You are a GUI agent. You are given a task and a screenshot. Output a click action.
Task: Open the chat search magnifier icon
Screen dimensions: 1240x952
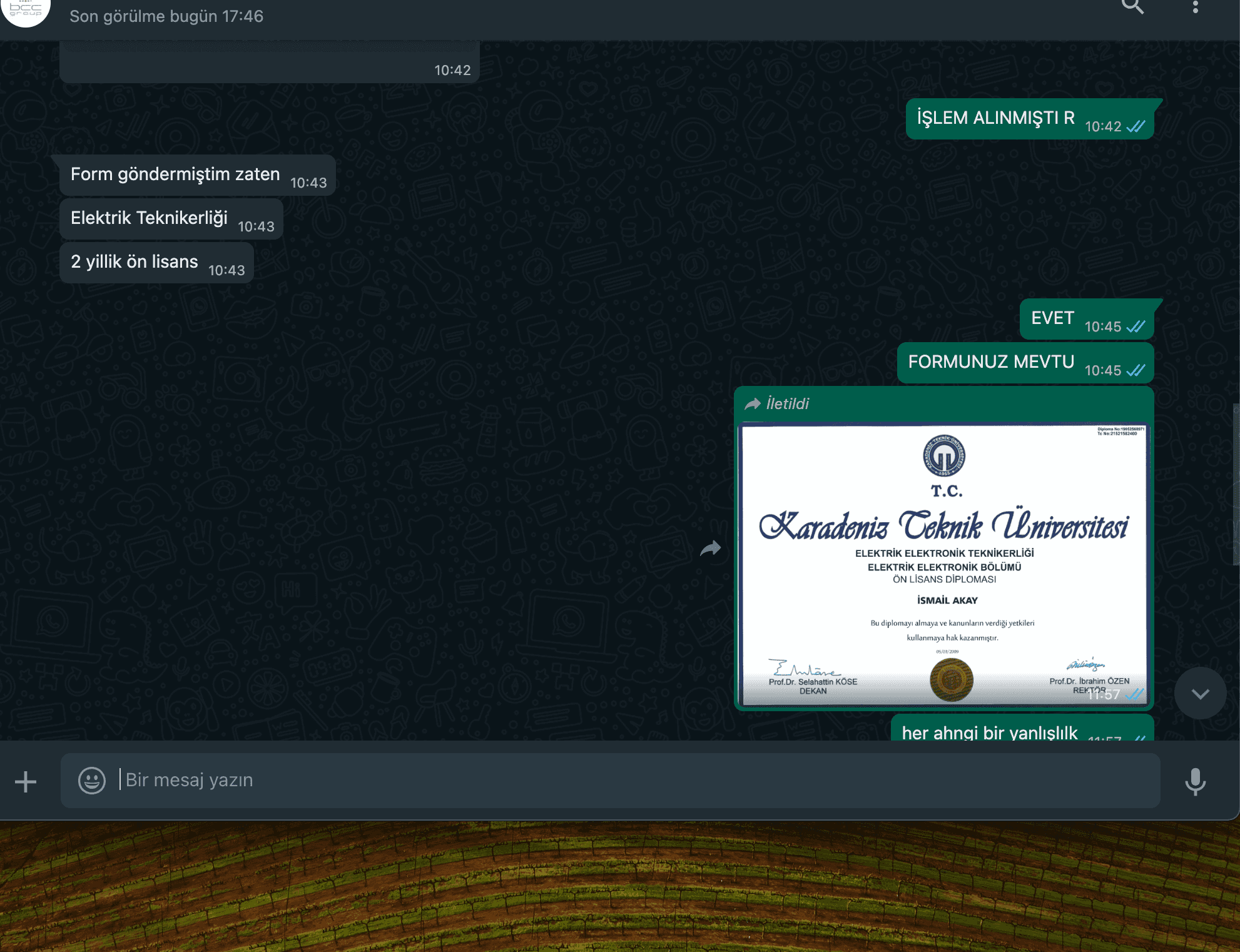tap(1132, 6)
